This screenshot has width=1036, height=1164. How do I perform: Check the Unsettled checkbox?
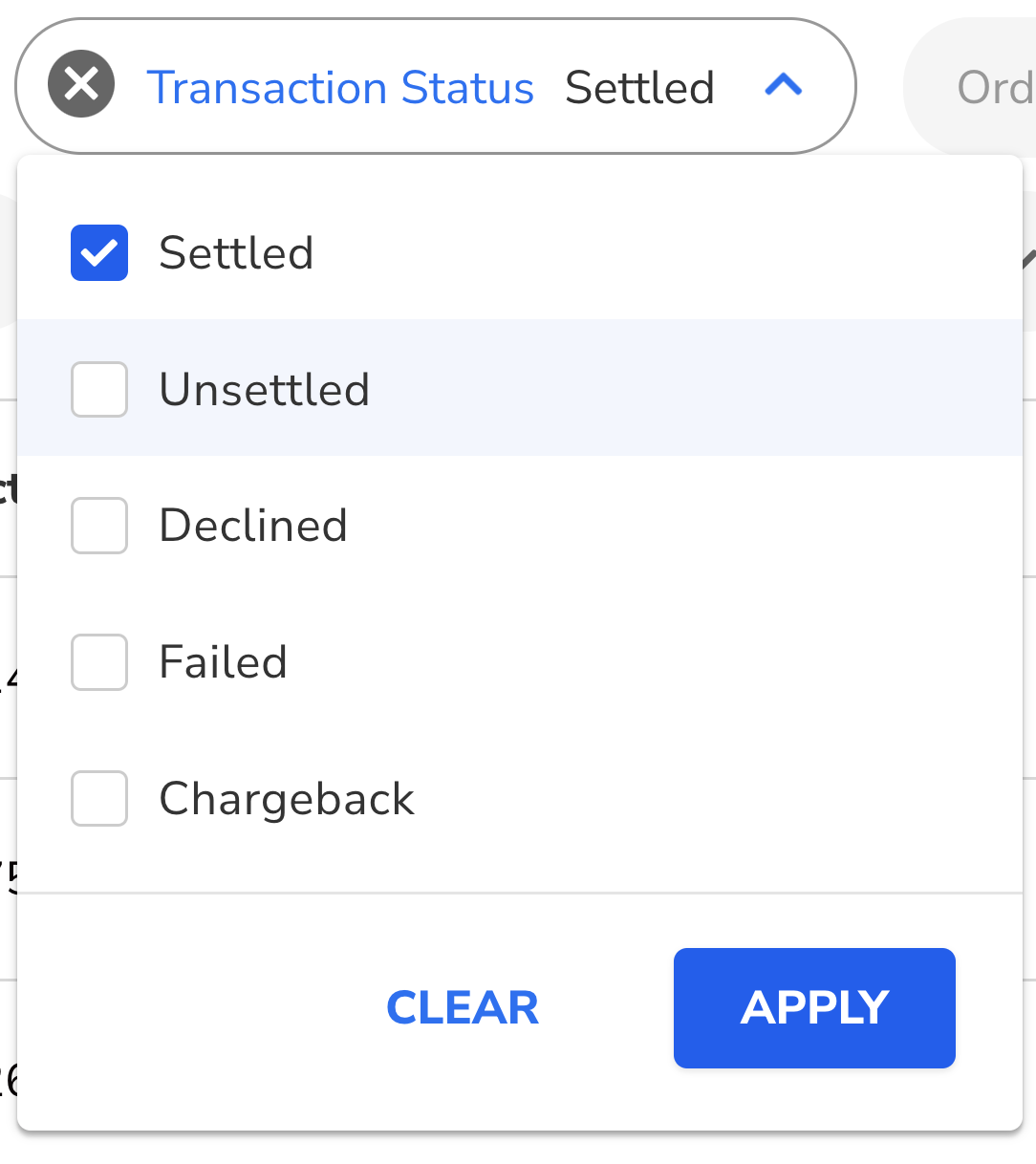98,388
